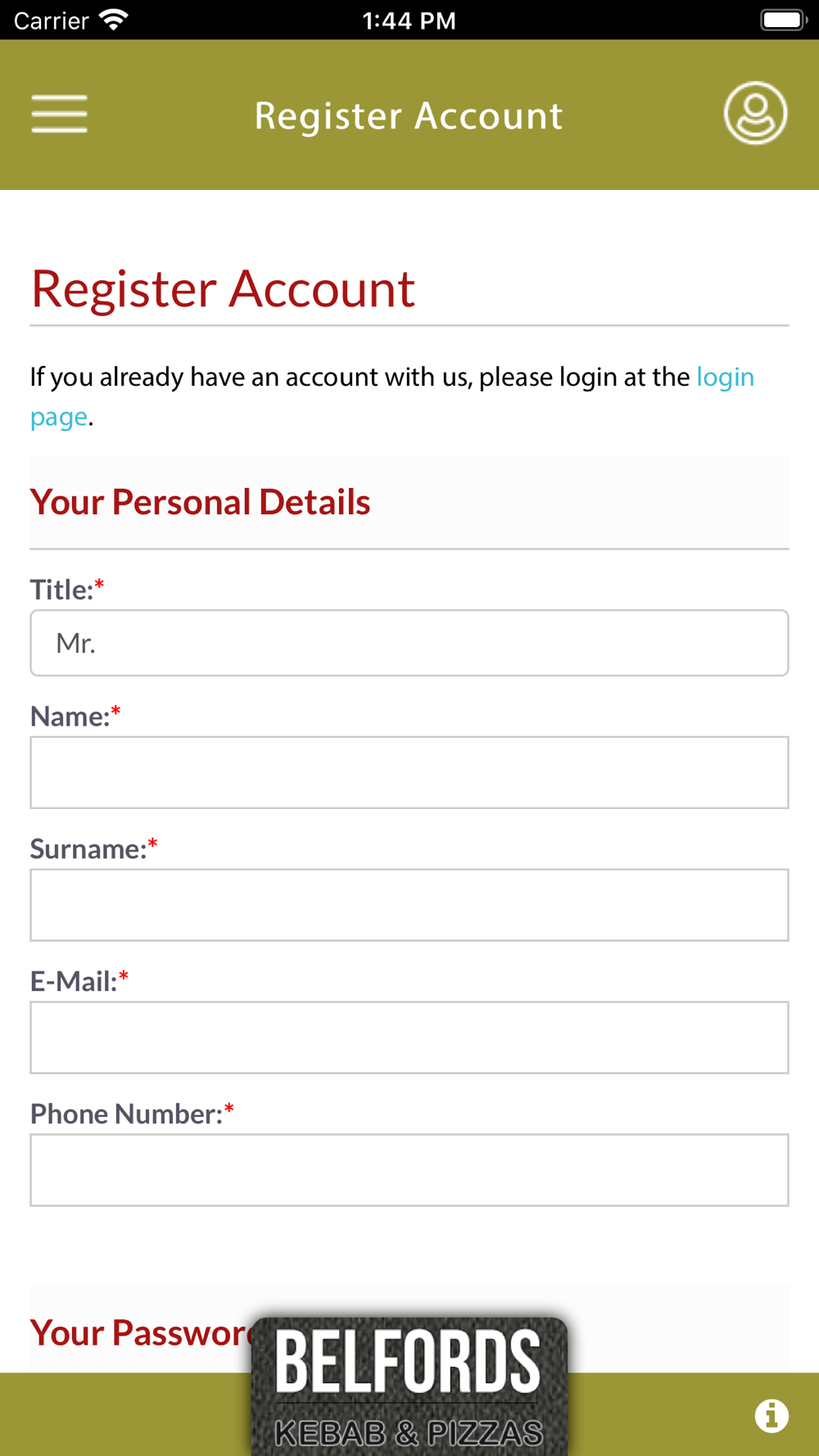The image size is (819, 1456).
Task: Open the info icon at bottom right
Action: pos(771,1415)
